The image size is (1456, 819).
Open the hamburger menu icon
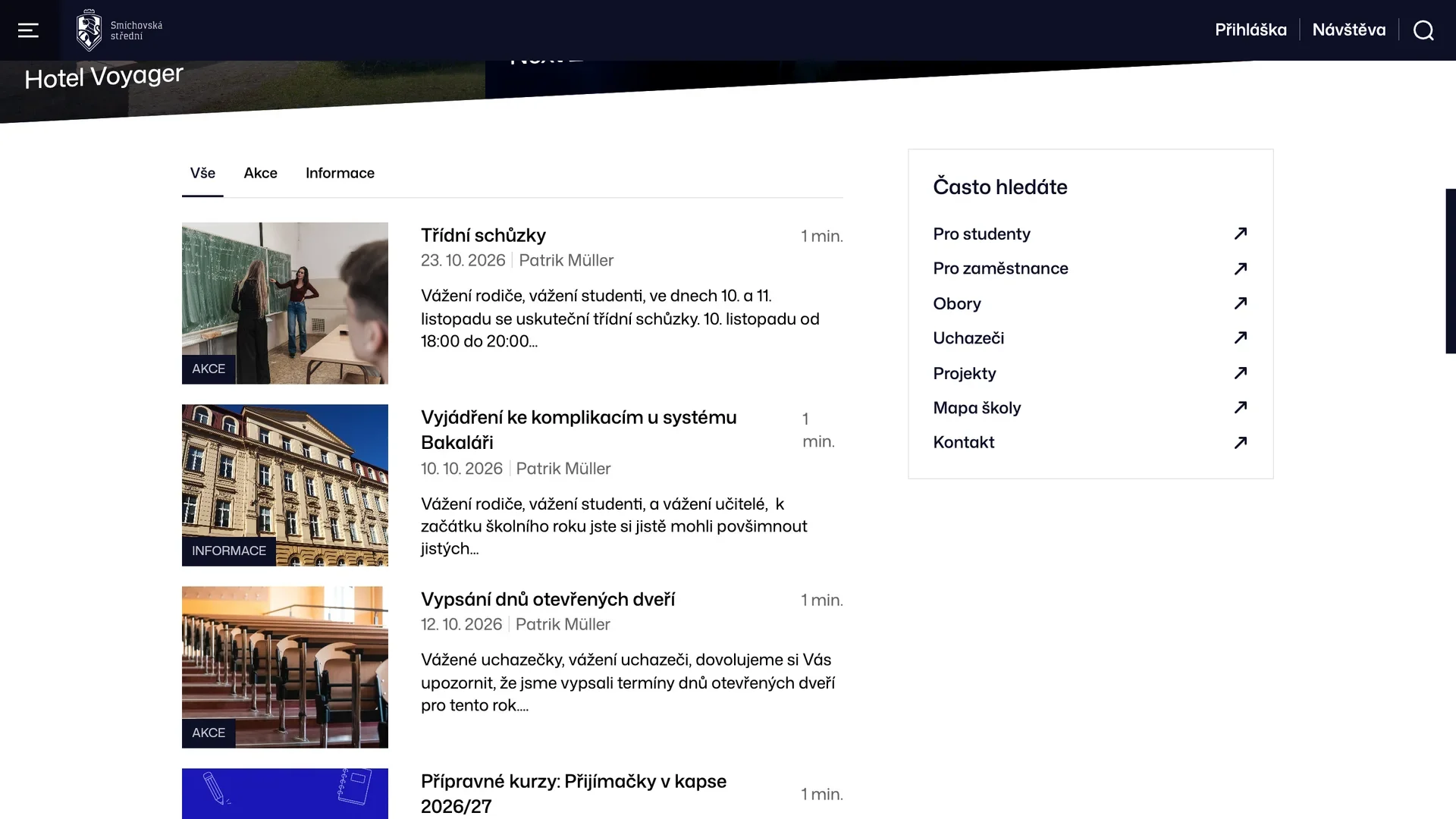tap(28, 30)
